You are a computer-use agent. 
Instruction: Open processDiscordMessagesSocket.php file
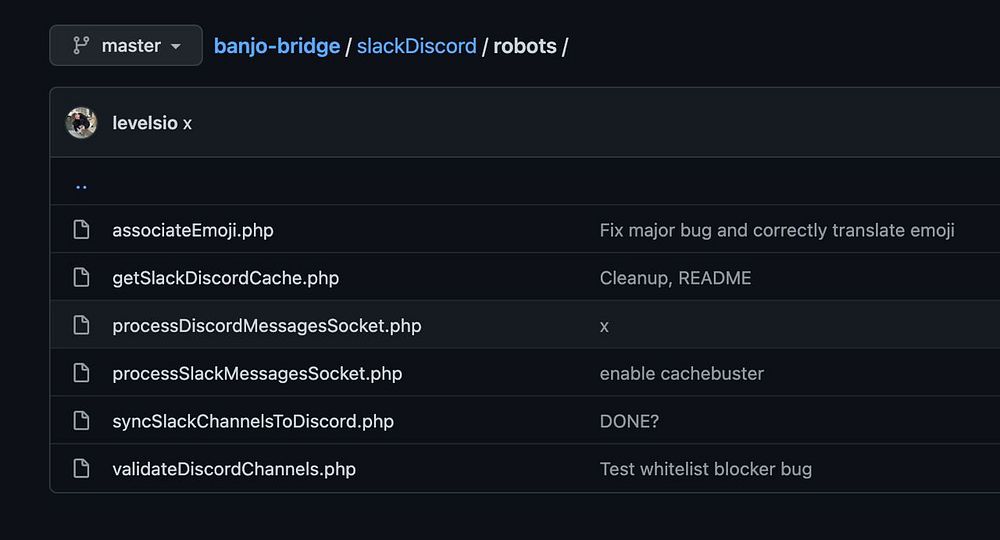pyautogui.click(x=267, y=326)
